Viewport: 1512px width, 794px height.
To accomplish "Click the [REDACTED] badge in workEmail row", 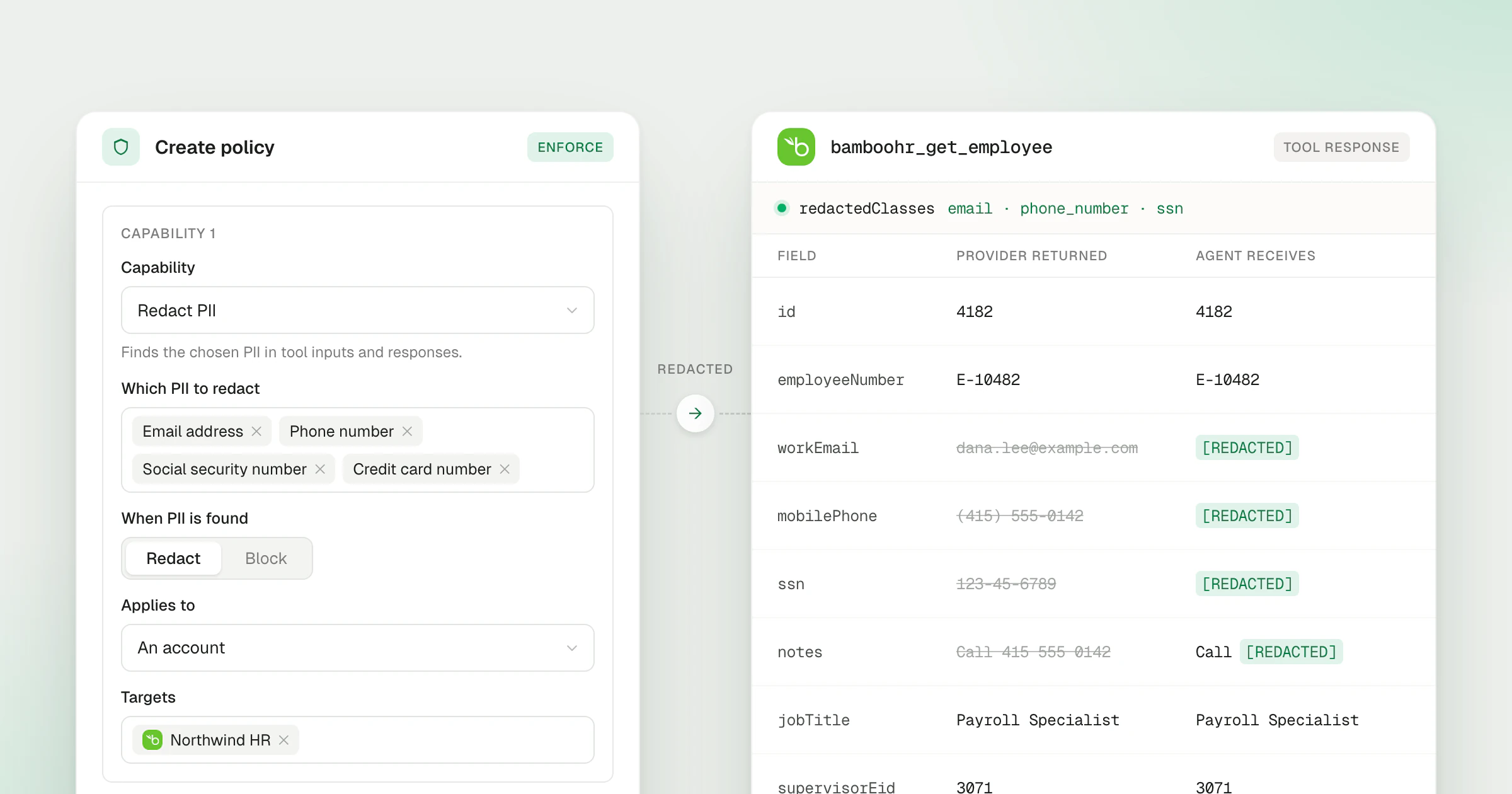I will tap(1247, 447).
